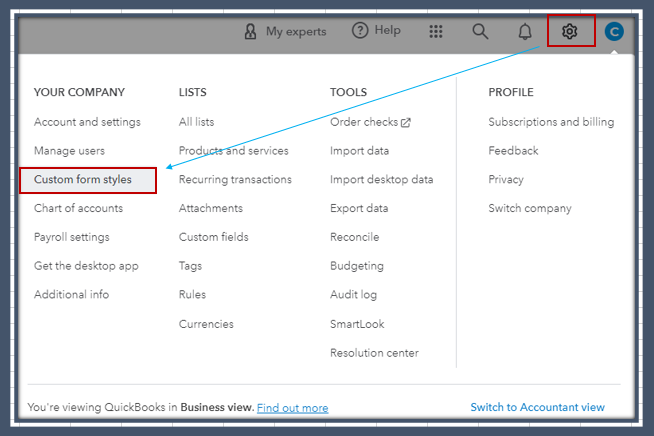Open Resolution center

click(x=374, y=353)
